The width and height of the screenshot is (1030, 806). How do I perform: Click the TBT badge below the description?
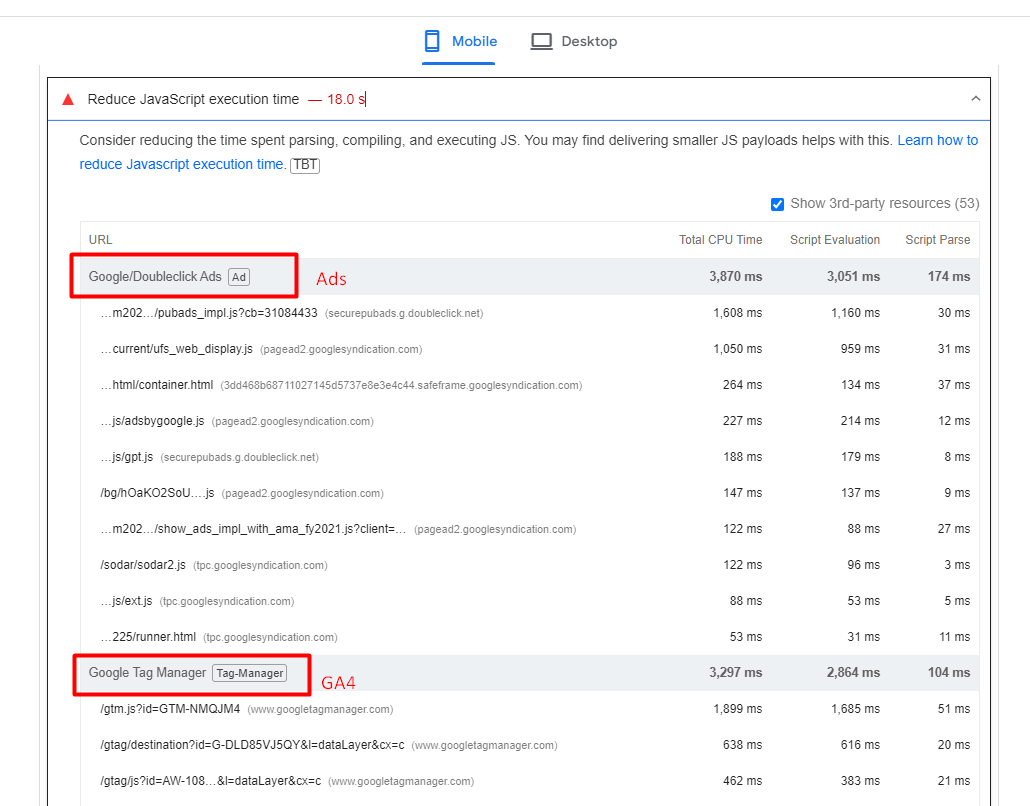click(304, 164)
